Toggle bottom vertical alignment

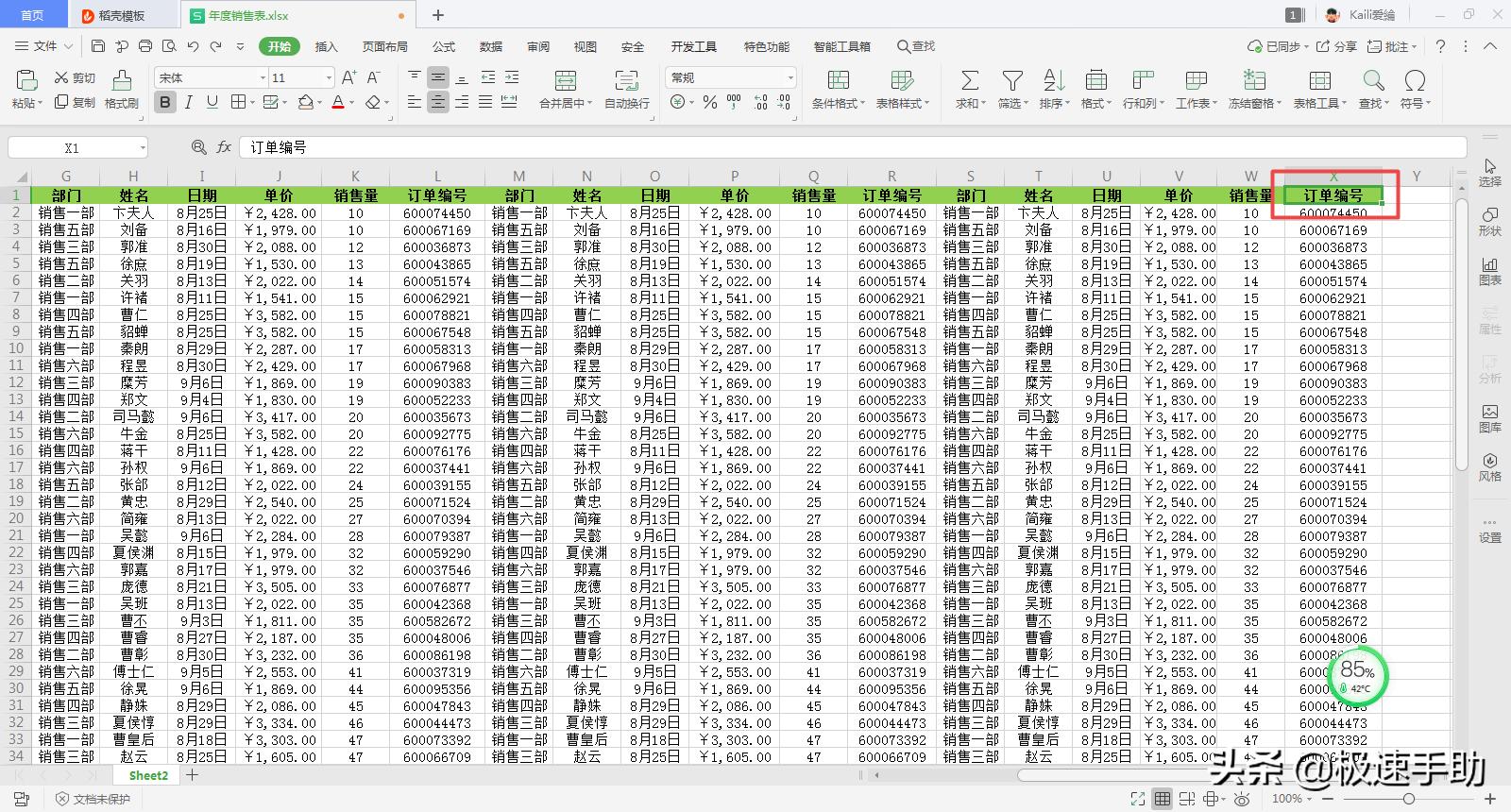pyautogui.click(x=462, y=77)
